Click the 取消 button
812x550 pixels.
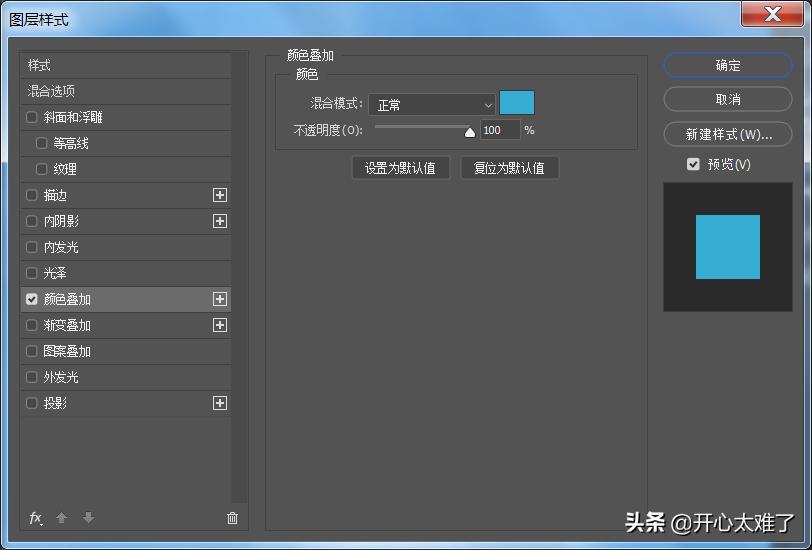click(728, 99)
